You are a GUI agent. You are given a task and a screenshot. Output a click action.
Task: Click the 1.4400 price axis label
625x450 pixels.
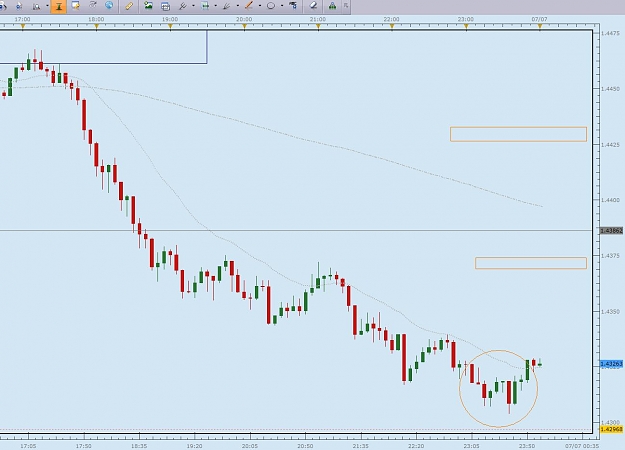(610, 200)
